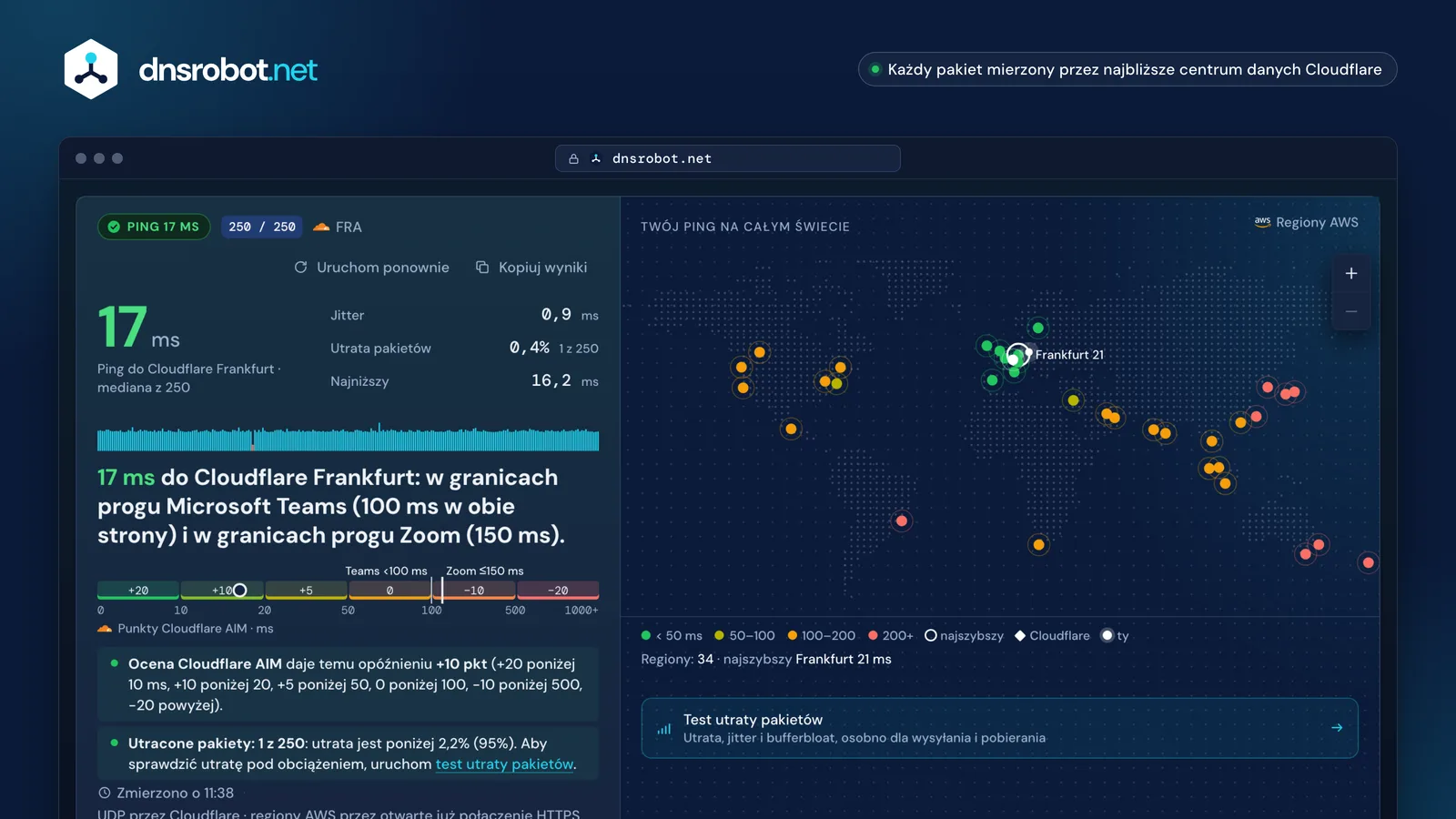1456x819 pixels.
Task: Click the top banner about Cloudflare data centers
Action: (1127, 69)
